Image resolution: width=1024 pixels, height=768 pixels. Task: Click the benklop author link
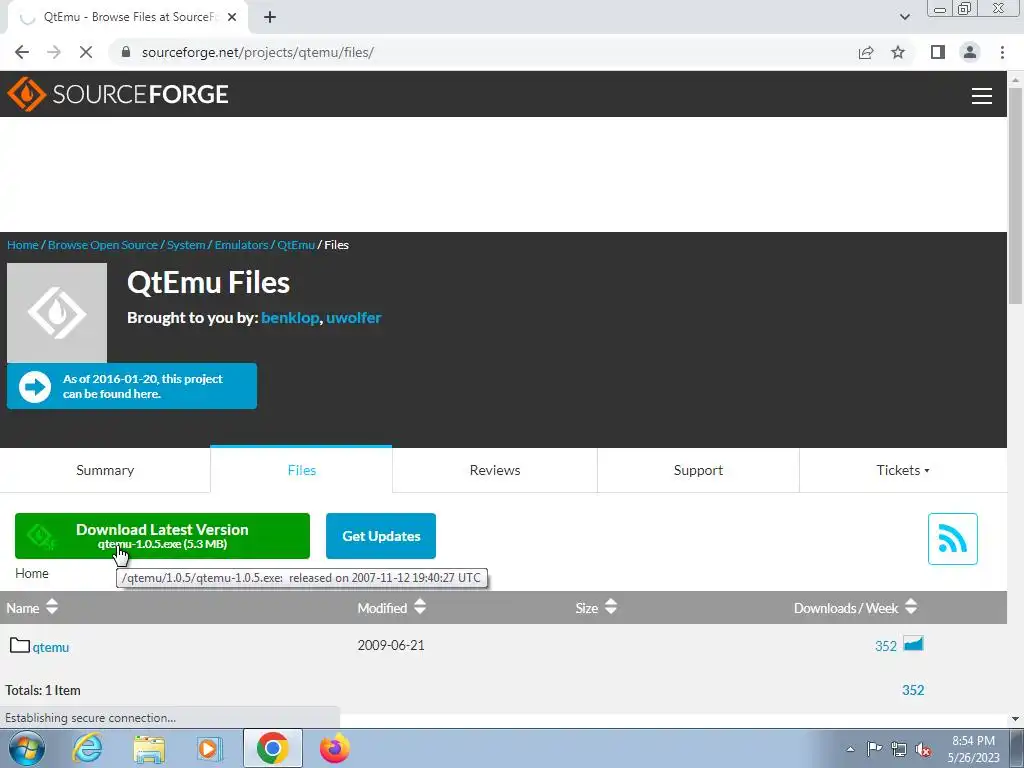[290, 318]
